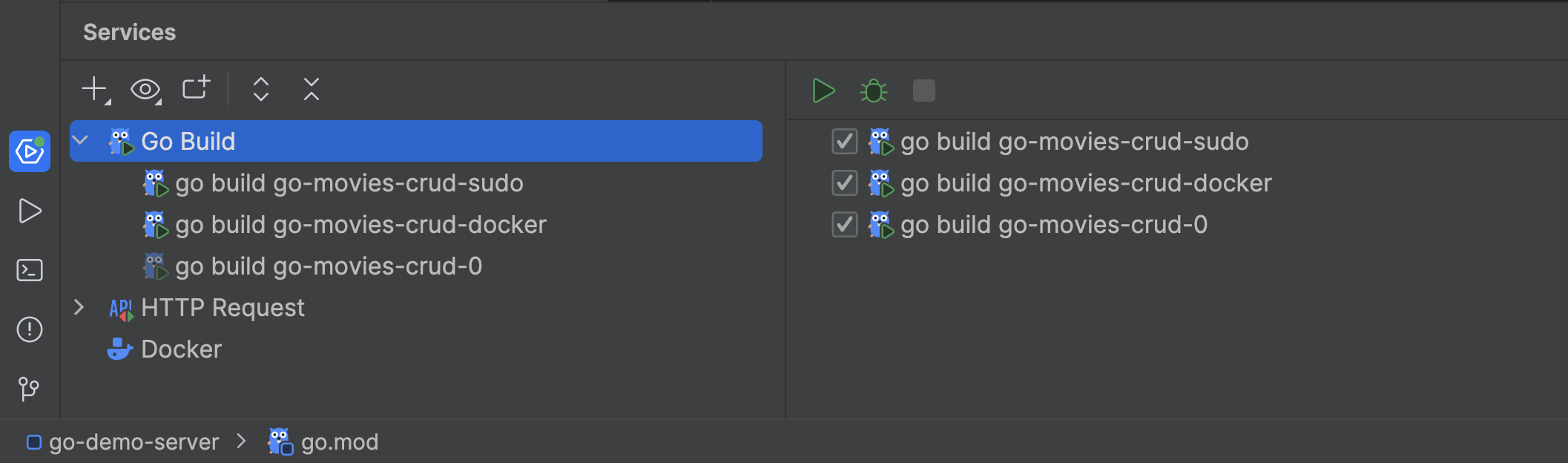This screenshot has width=1568, height=463.
Task: Open the Git tool window in the sidebar
Action: click(30, 388)
